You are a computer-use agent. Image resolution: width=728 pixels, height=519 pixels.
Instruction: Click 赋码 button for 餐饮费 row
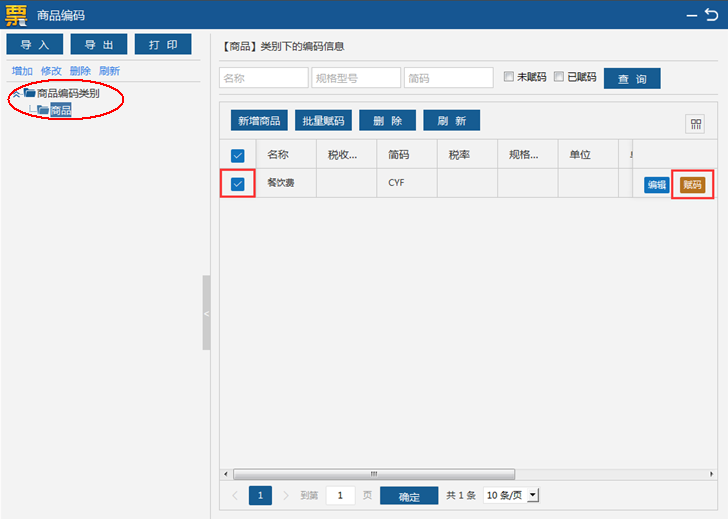click(x=692, y=185)
